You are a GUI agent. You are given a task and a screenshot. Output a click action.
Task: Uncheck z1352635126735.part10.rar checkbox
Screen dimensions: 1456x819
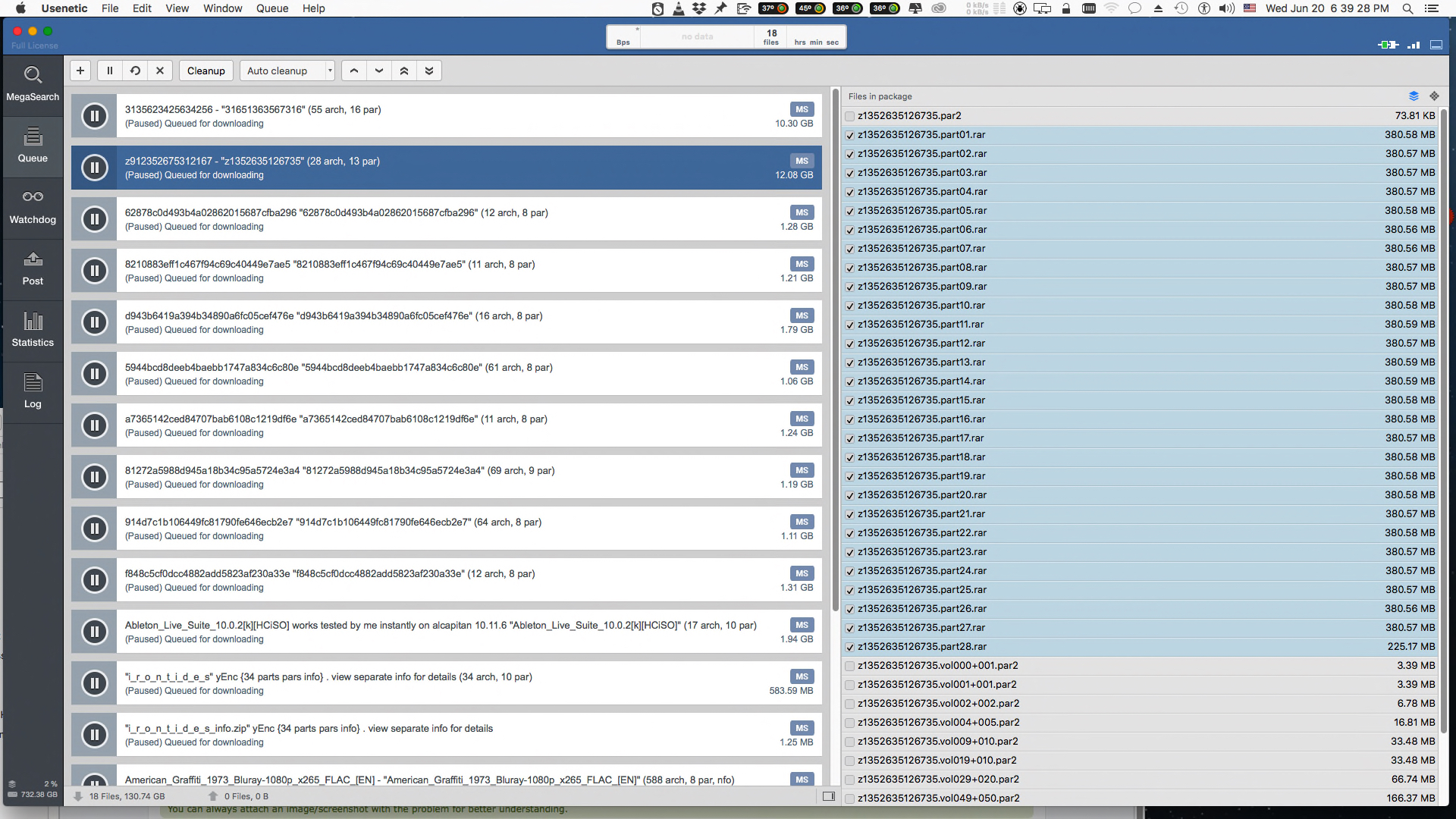pos(849,306)
